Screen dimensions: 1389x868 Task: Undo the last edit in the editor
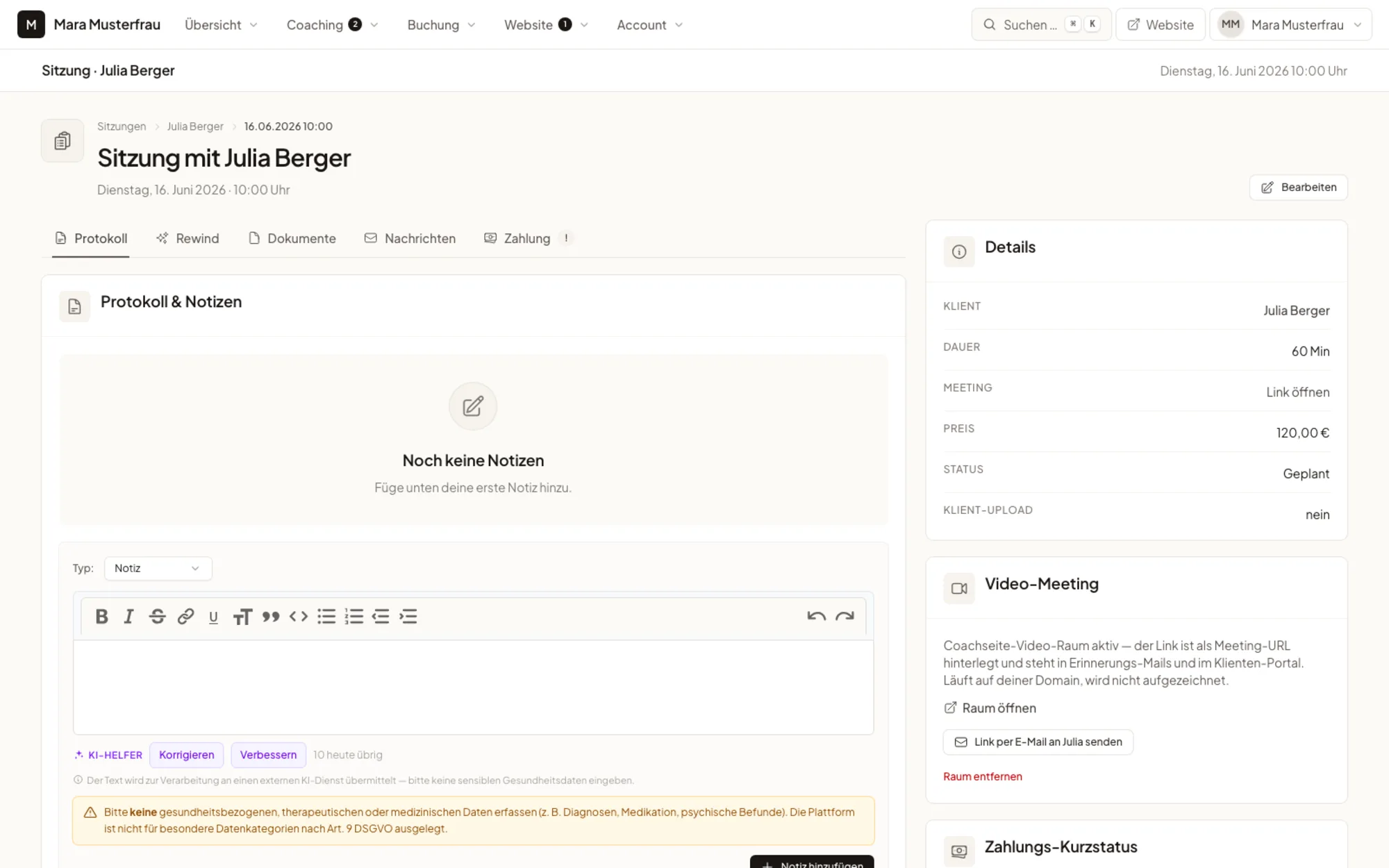coord(817,617)
